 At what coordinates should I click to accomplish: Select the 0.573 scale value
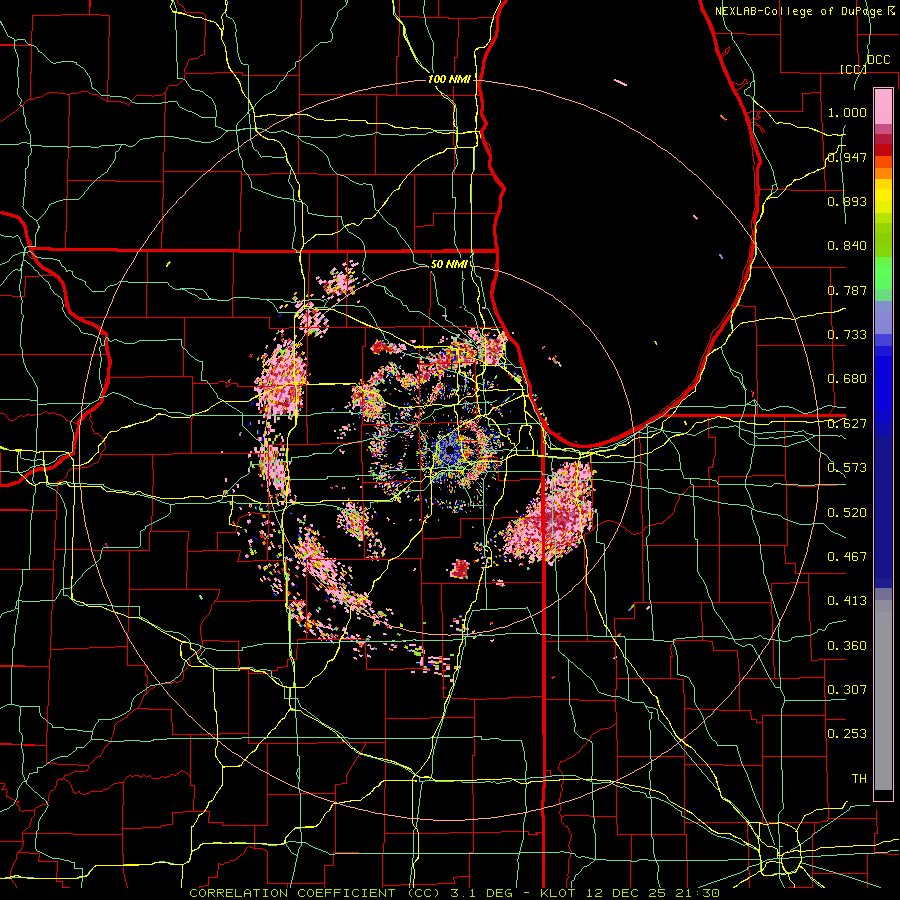tap(847, 468)
